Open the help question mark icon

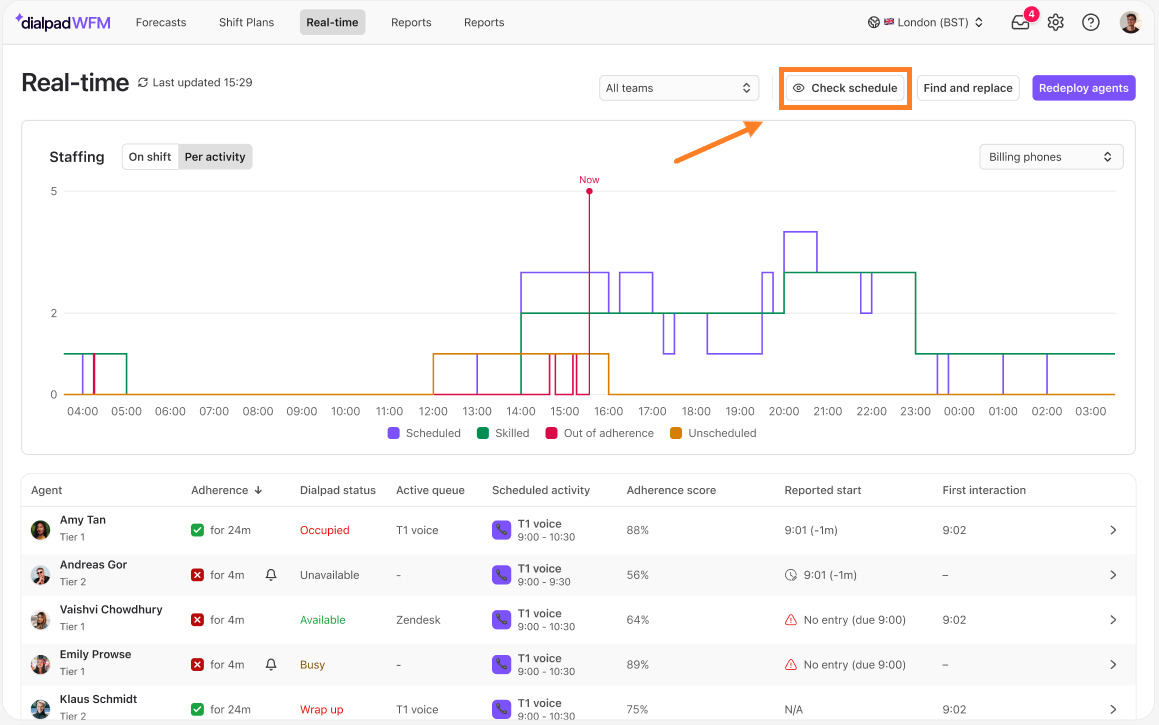click(1090, 22)
